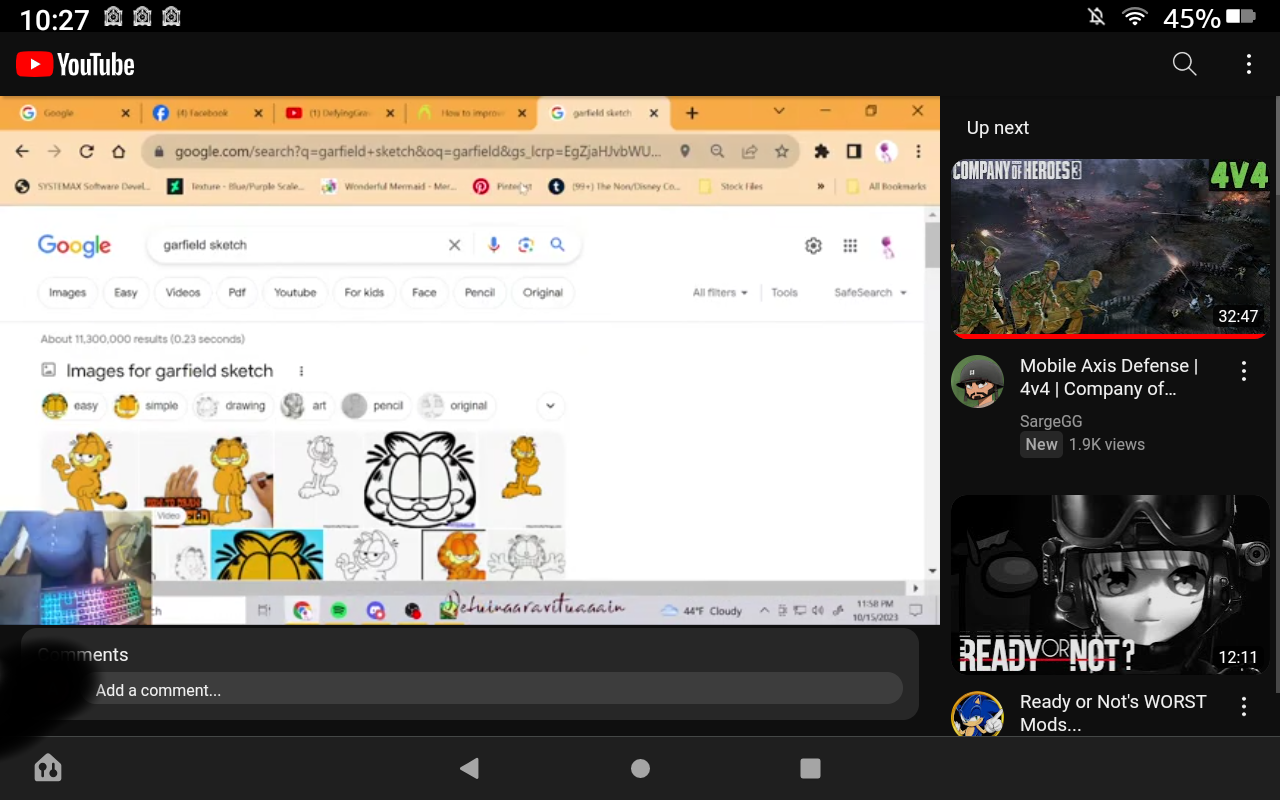
Task: Tap the Comments heading
Action: tap(83, 654)
